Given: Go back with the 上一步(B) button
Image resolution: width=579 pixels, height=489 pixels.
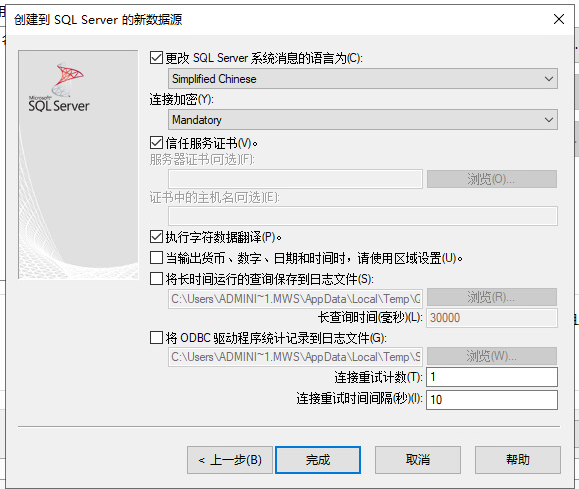Looking at the screenshot, I should (230, 460).
